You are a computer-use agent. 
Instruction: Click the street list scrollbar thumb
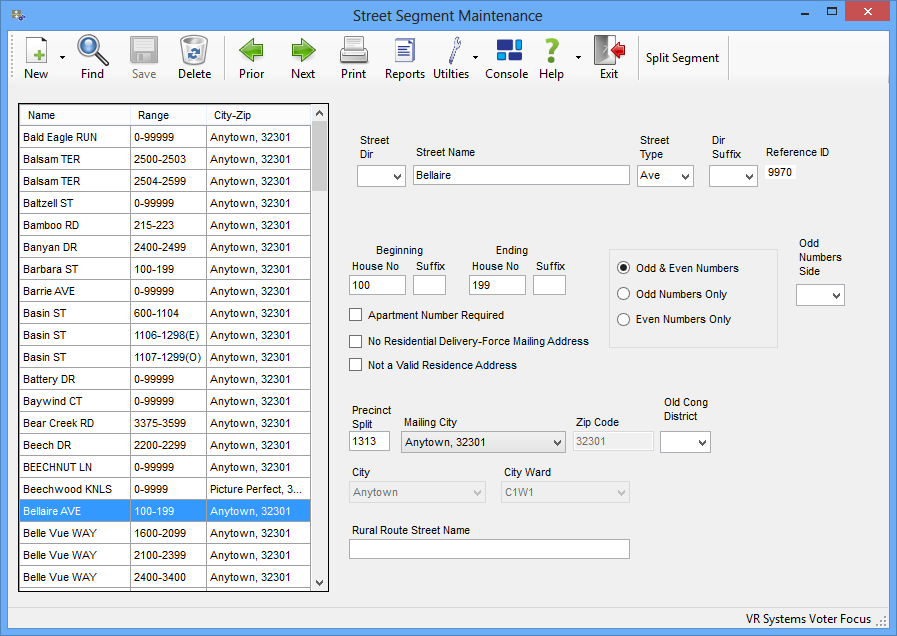[320, 156]
